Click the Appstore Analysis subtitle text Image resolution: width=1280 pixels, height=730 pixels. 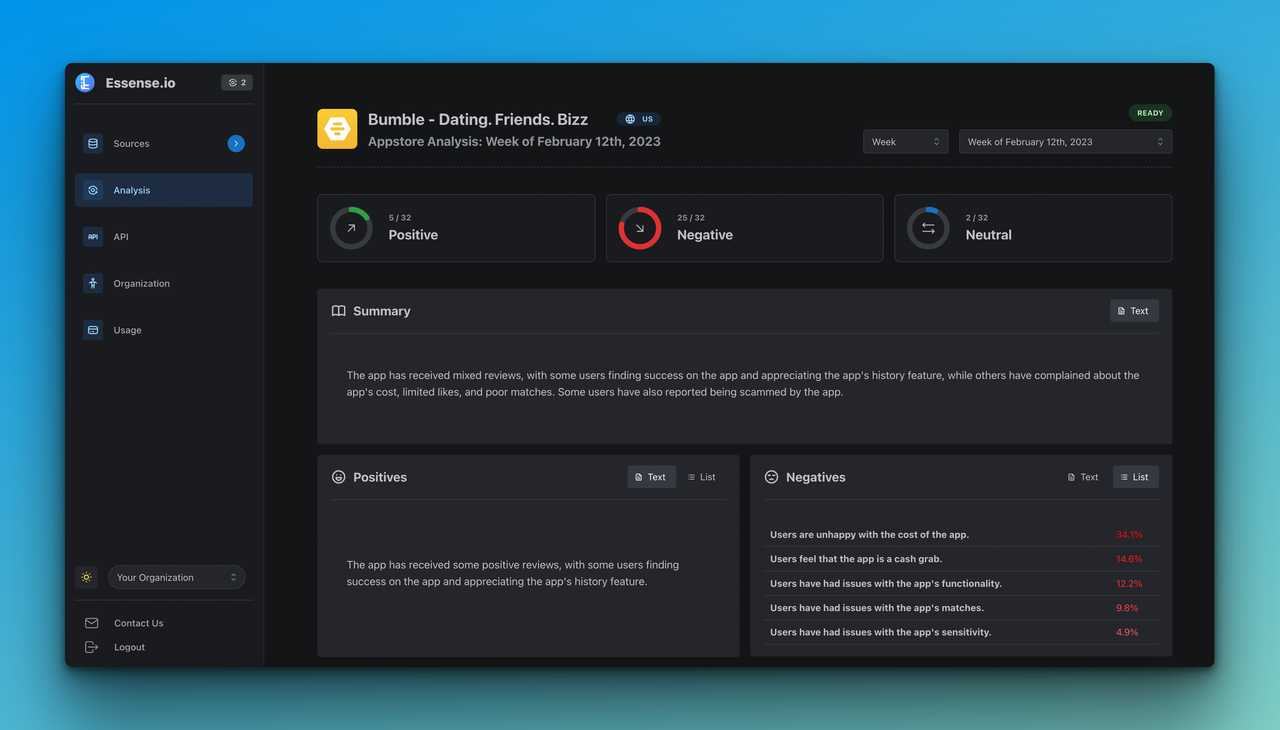[514, 141]
